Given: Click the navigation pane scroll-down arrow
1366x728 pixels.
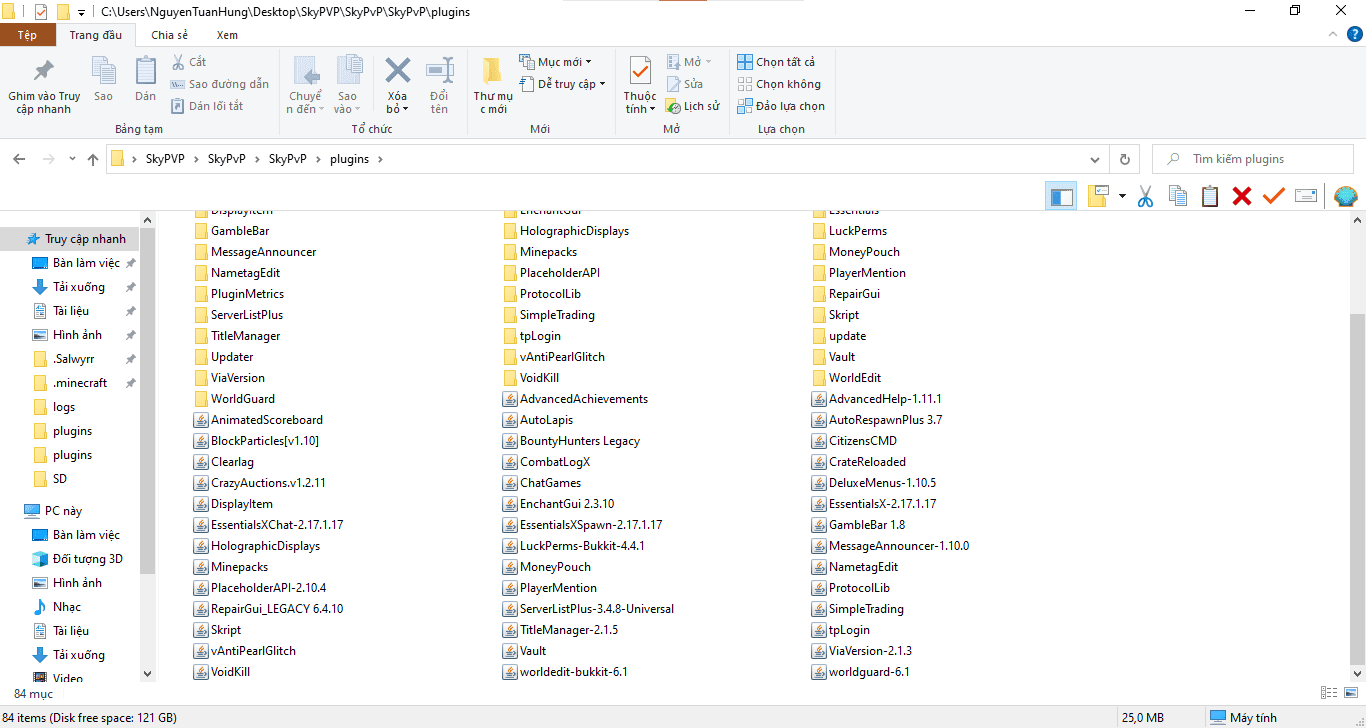Looking at the screenshot, I should (148, 674).
